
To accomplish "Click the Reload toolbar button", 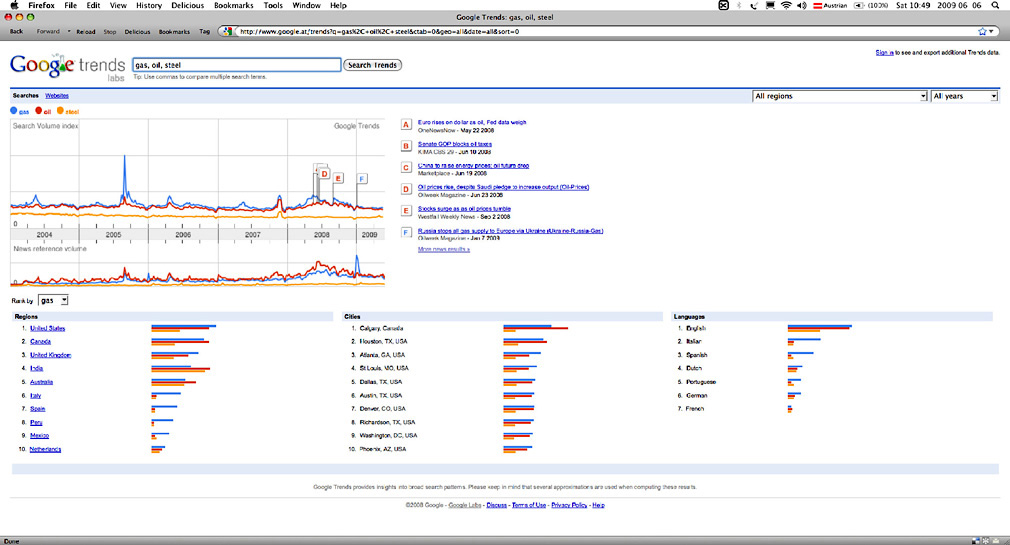I will pos(86,31).
